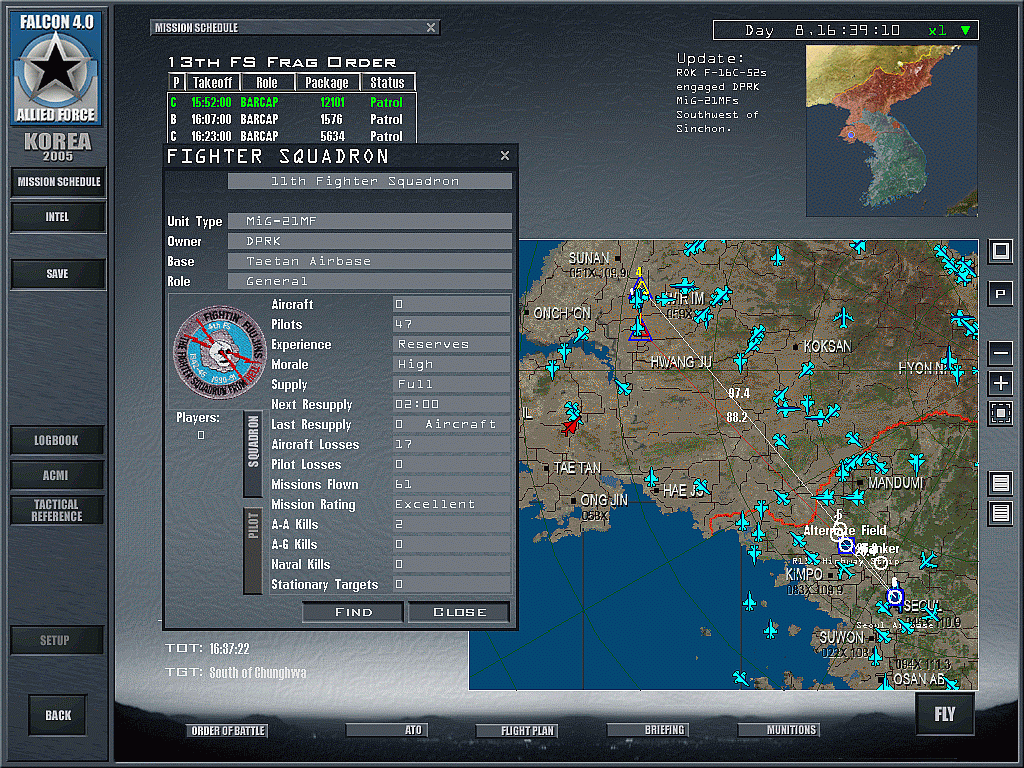Open the Briefing tab
Image resolution: width=1024 pixels, height=768 pixels.
pos(647,730)
